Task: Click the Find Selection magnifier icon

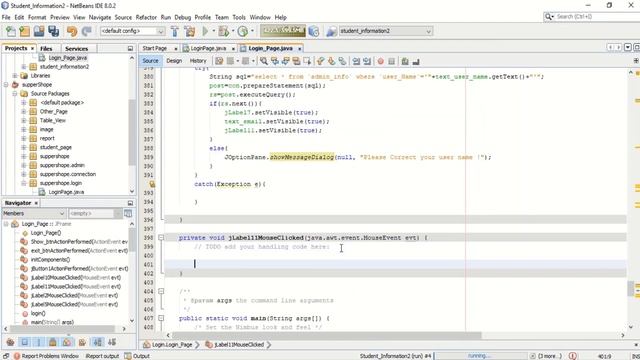Action: pos(264,61)
